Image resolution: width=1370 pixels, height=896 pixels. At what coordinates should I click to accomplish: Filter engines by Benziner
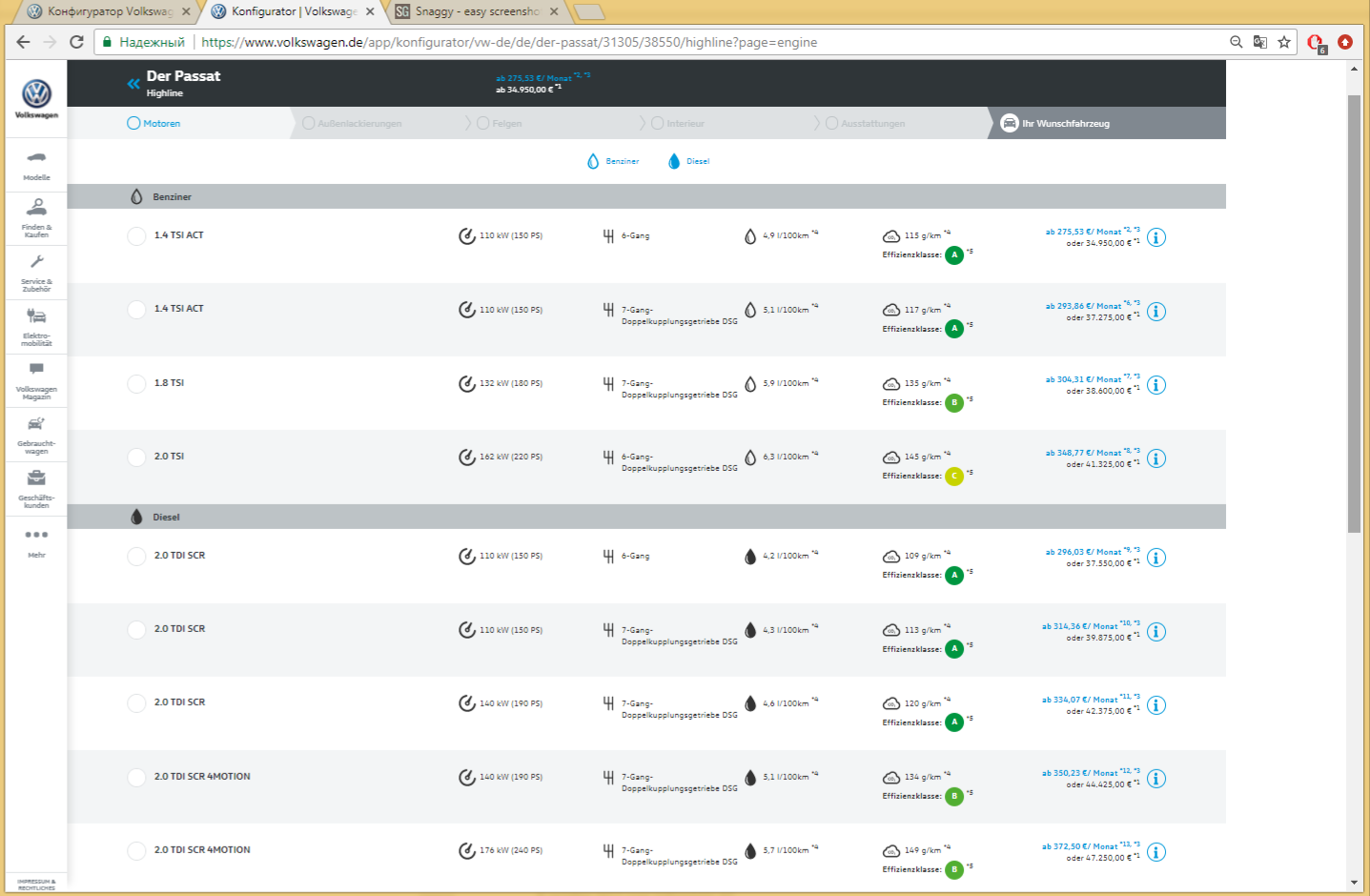[x=613, y=161]
